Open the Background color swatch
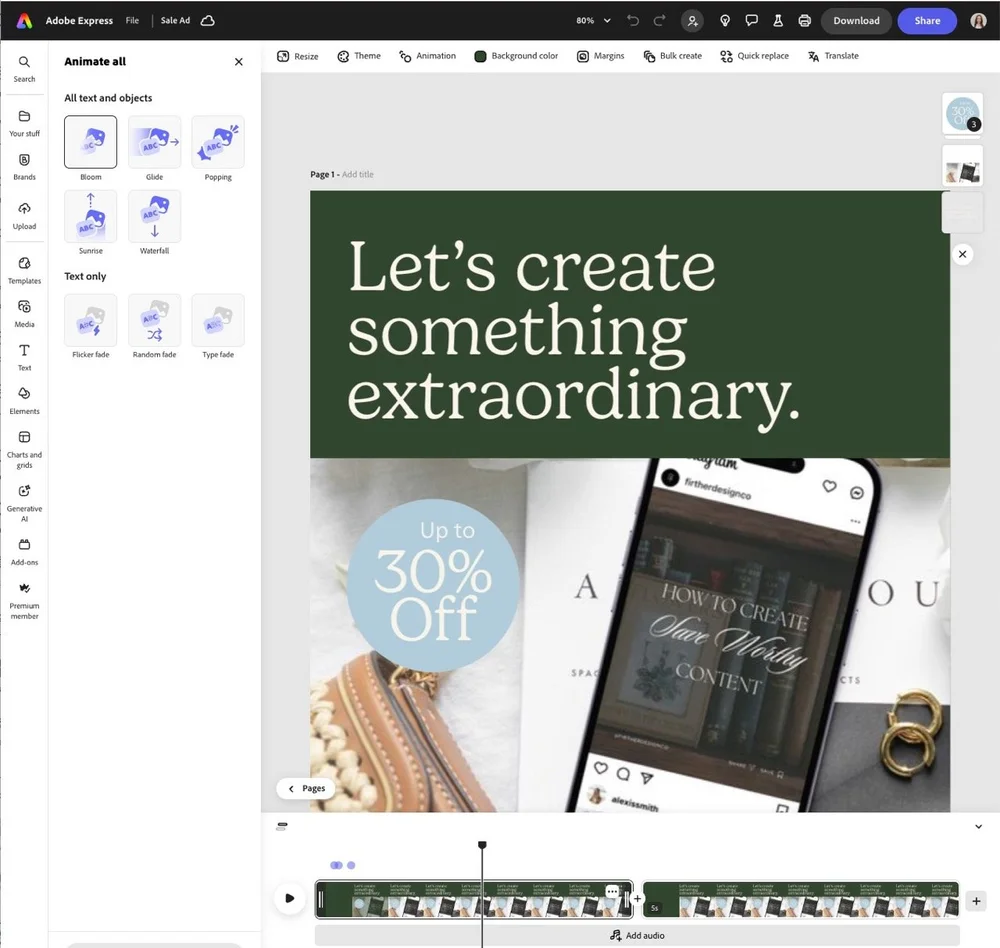 point(480,56)
